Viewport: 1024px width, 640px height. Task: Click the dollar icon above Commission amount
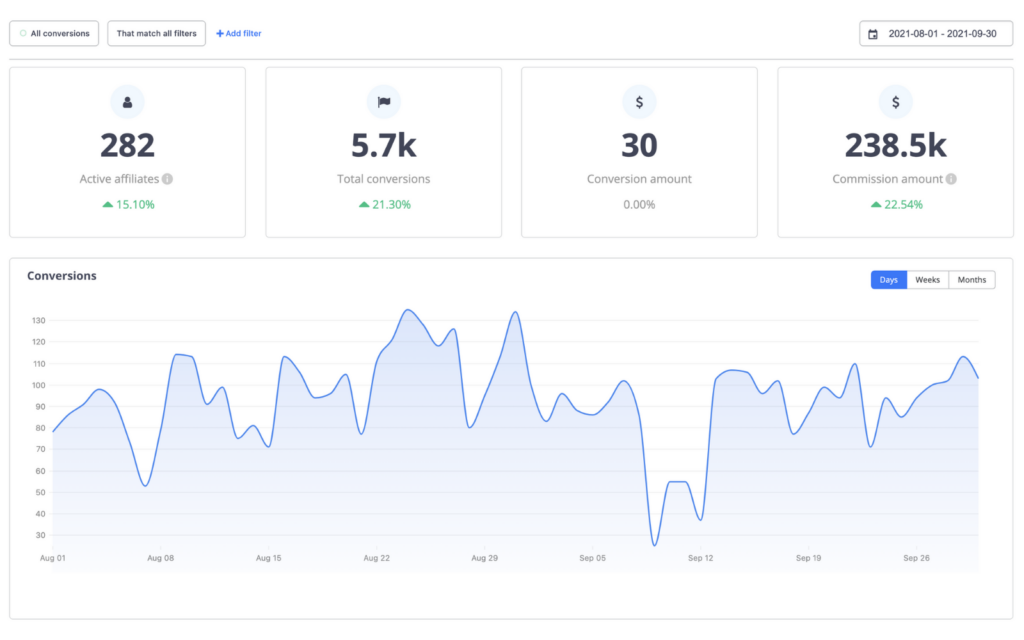[895, 101]
